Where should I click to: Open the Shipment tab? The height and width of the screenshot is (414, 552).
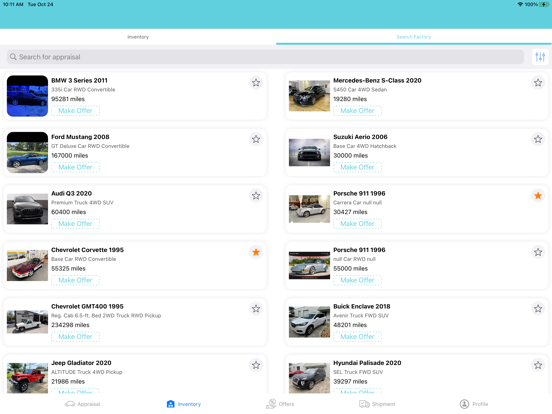pos(377,404)
